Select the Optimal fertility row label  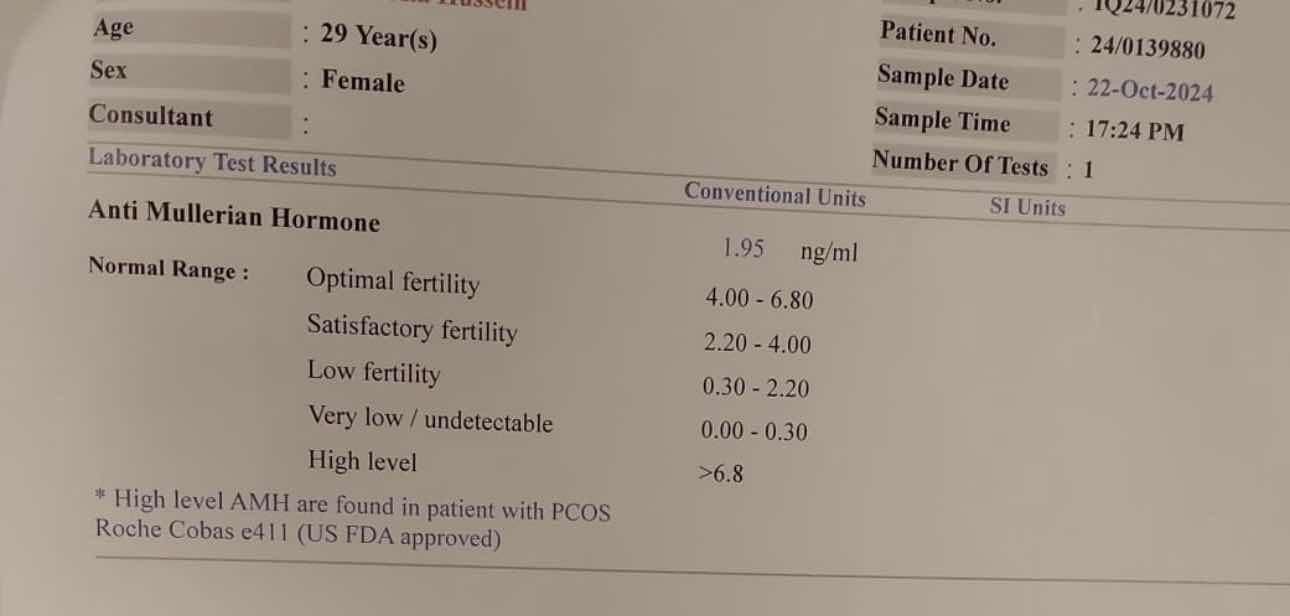click(393, 281)
